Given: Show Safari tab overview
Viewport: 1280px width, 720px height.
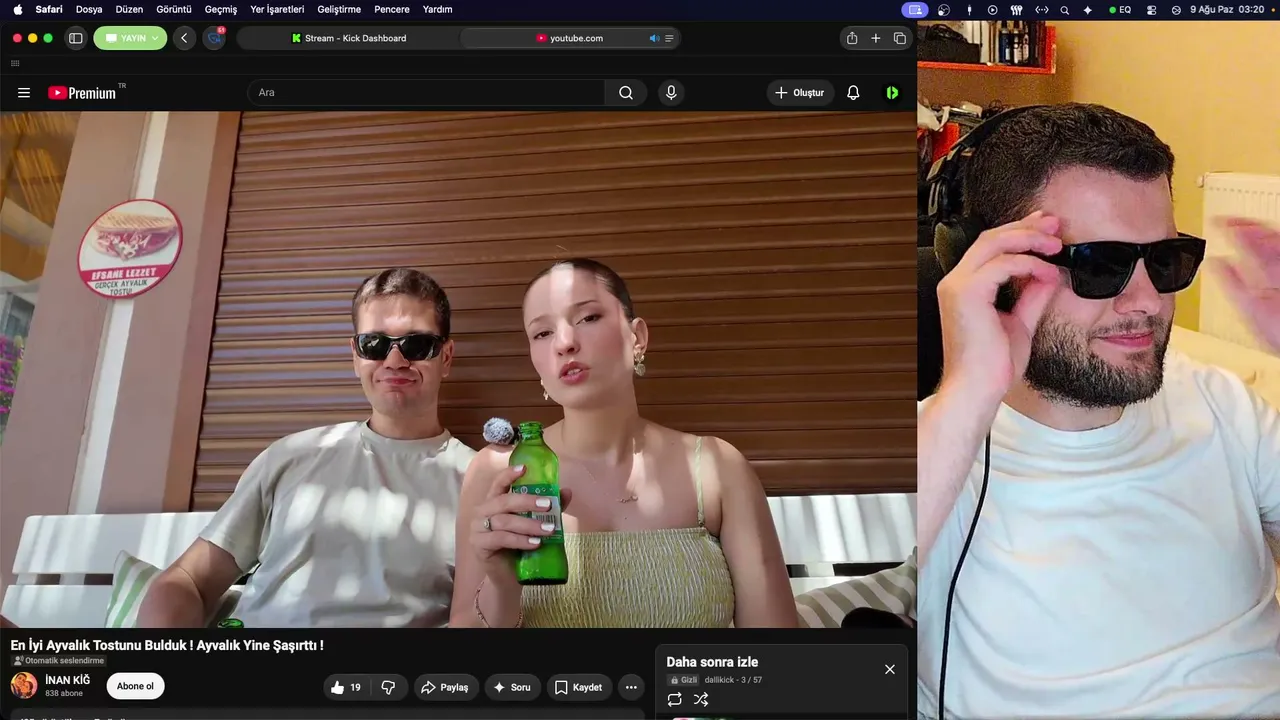Looking at the screenshot, I should click(x=900, y=38).
